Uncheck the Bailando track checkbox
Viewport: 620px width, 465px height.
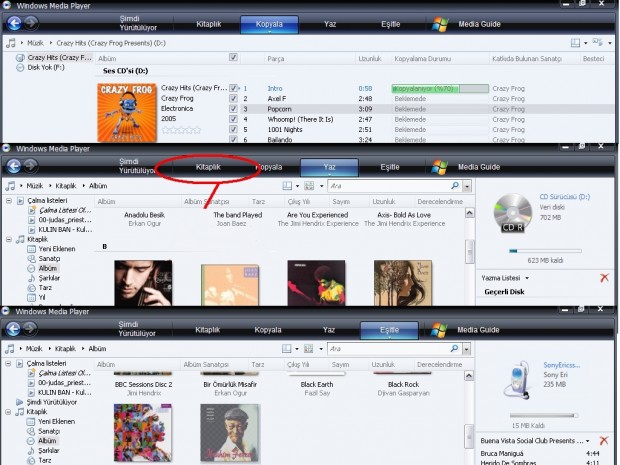coord(233,139)
